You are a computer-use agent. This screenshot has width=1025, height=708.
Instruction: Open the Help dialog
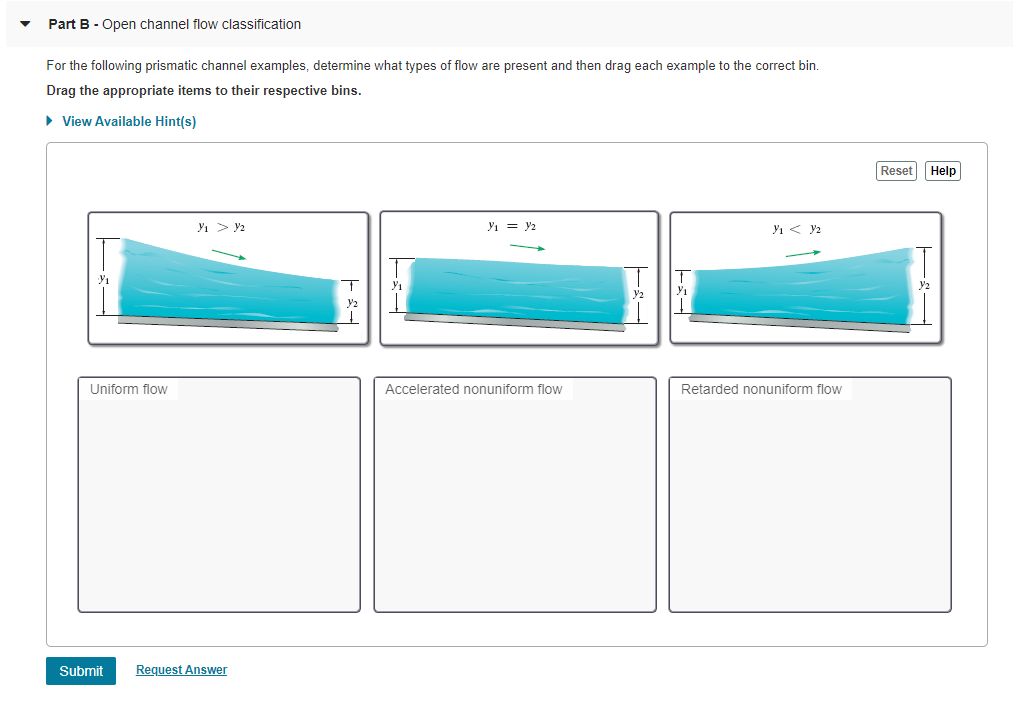[x=942, y=170]
